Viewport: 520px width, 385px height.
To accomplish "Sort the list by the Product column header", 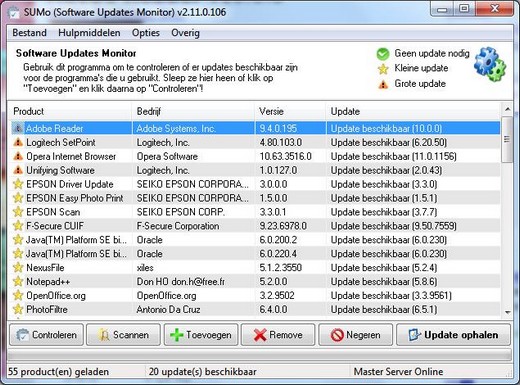I will click(x=70, y=111).
